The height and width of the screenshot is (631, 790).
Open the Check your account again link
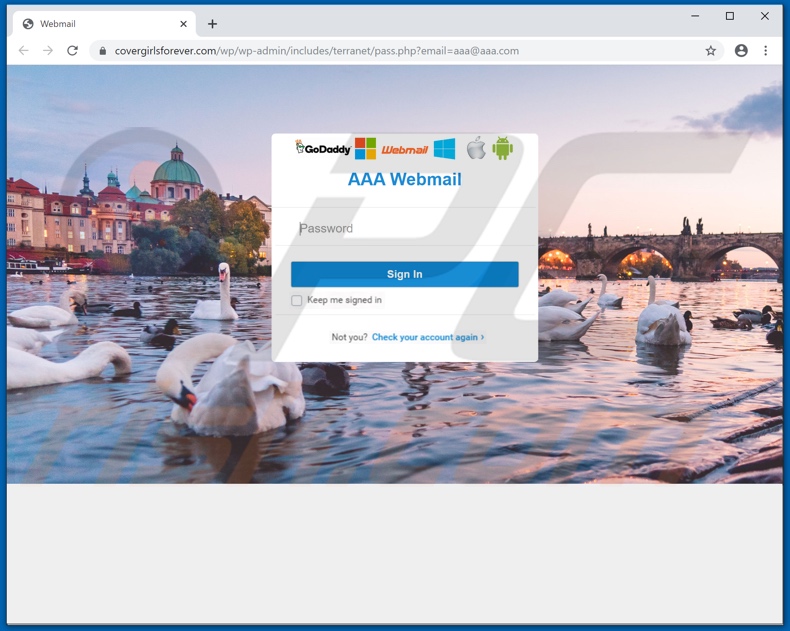point(428,337)
